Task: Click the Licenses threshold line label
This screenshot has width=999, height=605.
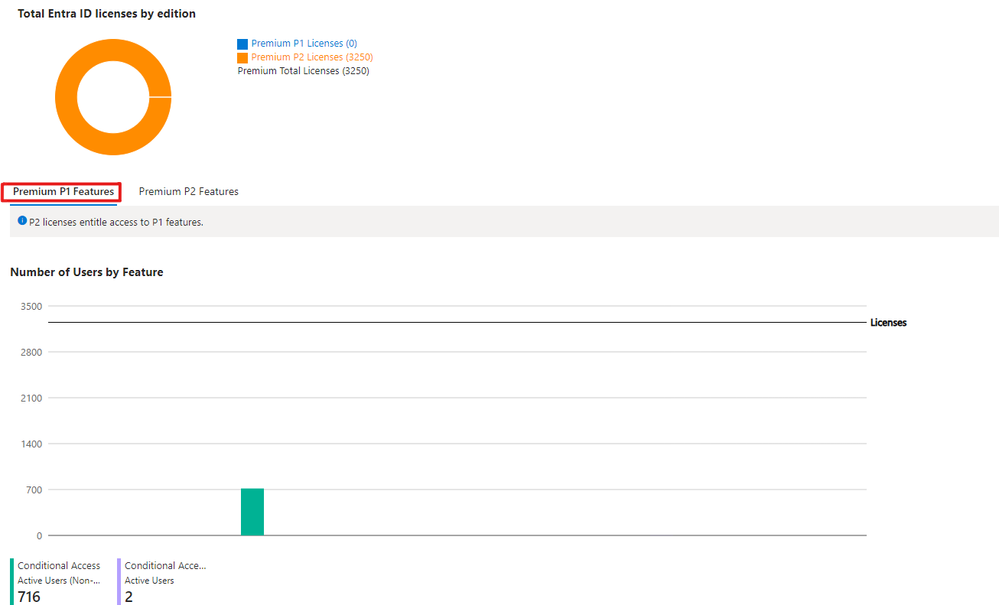Action: coord(888,323)
